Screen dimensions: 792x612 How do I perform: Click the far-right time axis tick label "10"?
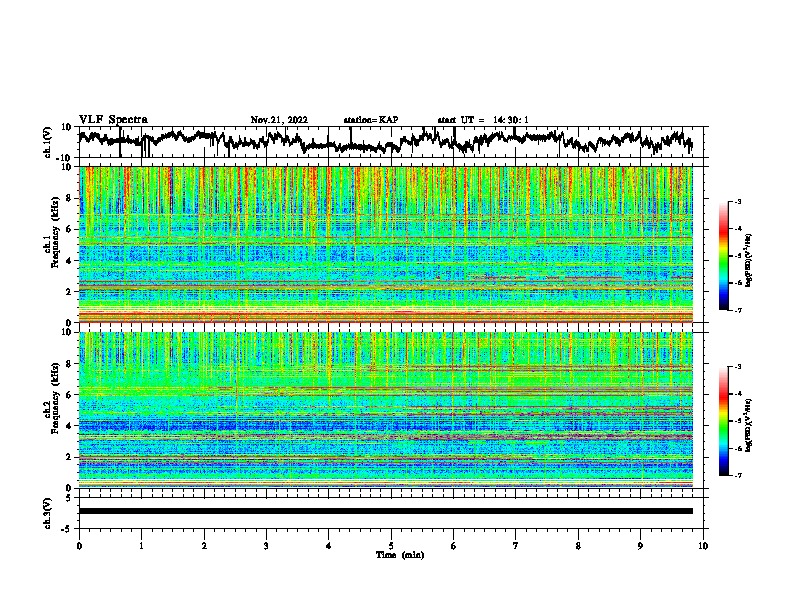(x=703, y=546)
